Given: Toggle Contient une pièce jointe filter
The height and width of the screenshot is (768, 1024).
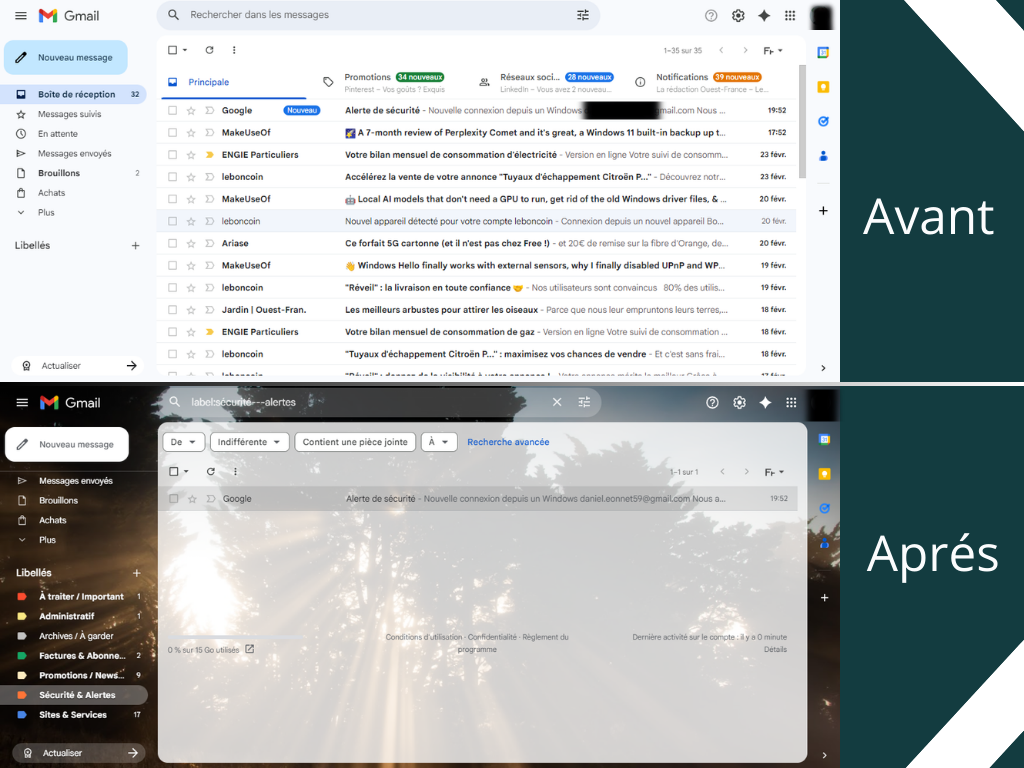Looking at the screenshot, I should [x=355, y=442].
